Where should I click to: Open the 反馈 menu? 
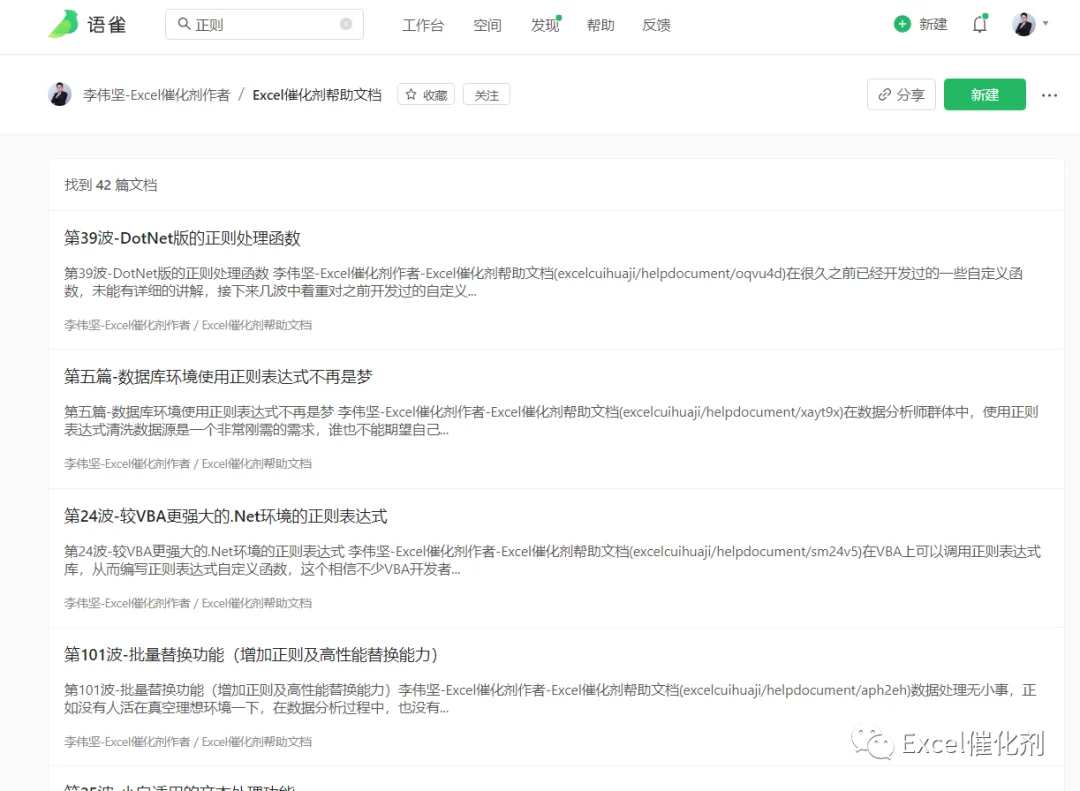tap(656, 25)
